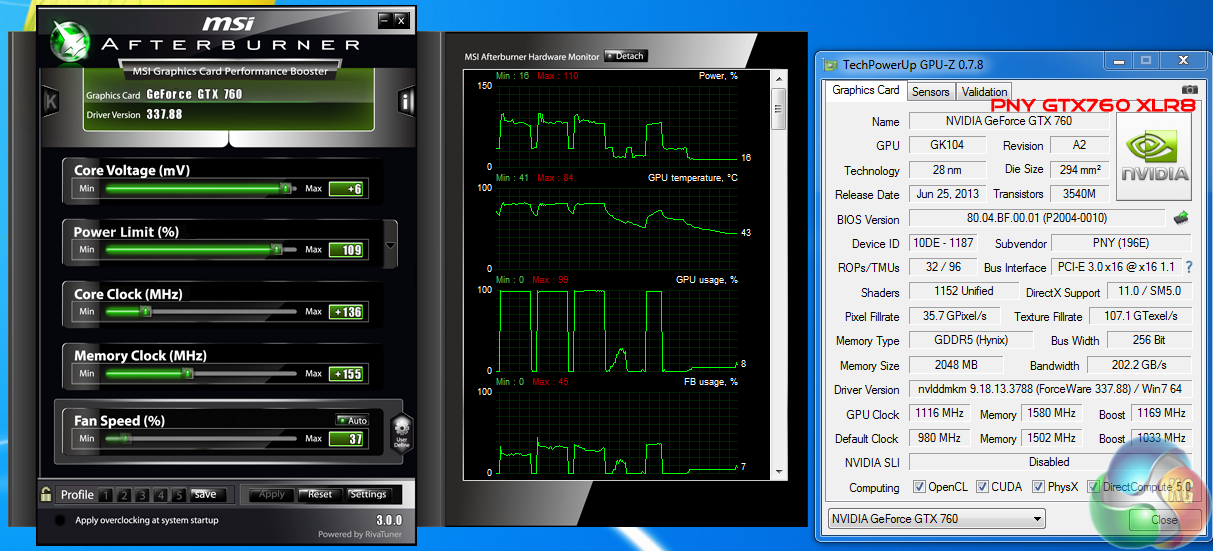
Task: Select profile slot 2
Action: point(124,495)
